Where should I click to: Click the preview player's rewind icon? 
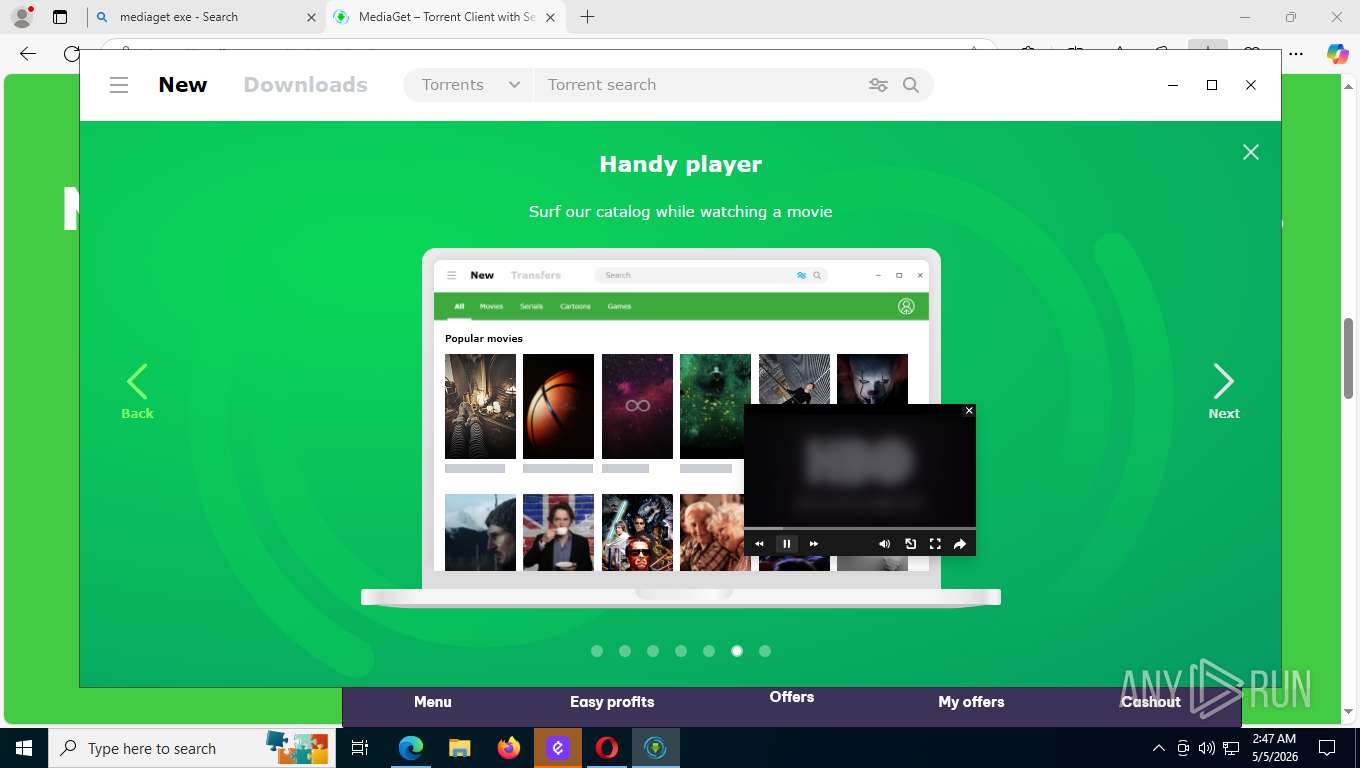click(x=759, y=544)
